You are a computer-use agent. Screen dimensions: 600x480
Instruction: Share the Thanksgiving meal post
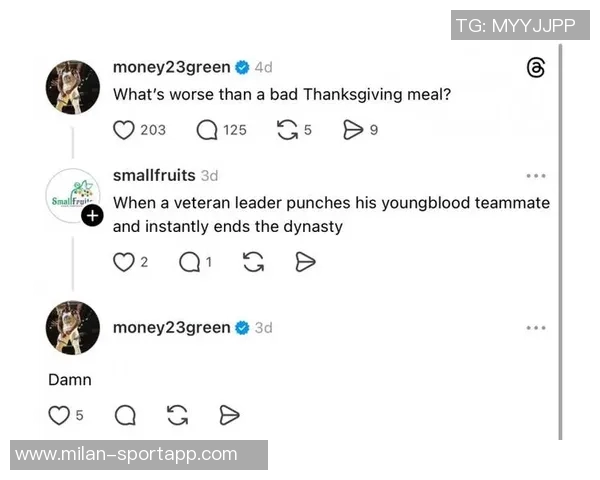coord(352,130)
